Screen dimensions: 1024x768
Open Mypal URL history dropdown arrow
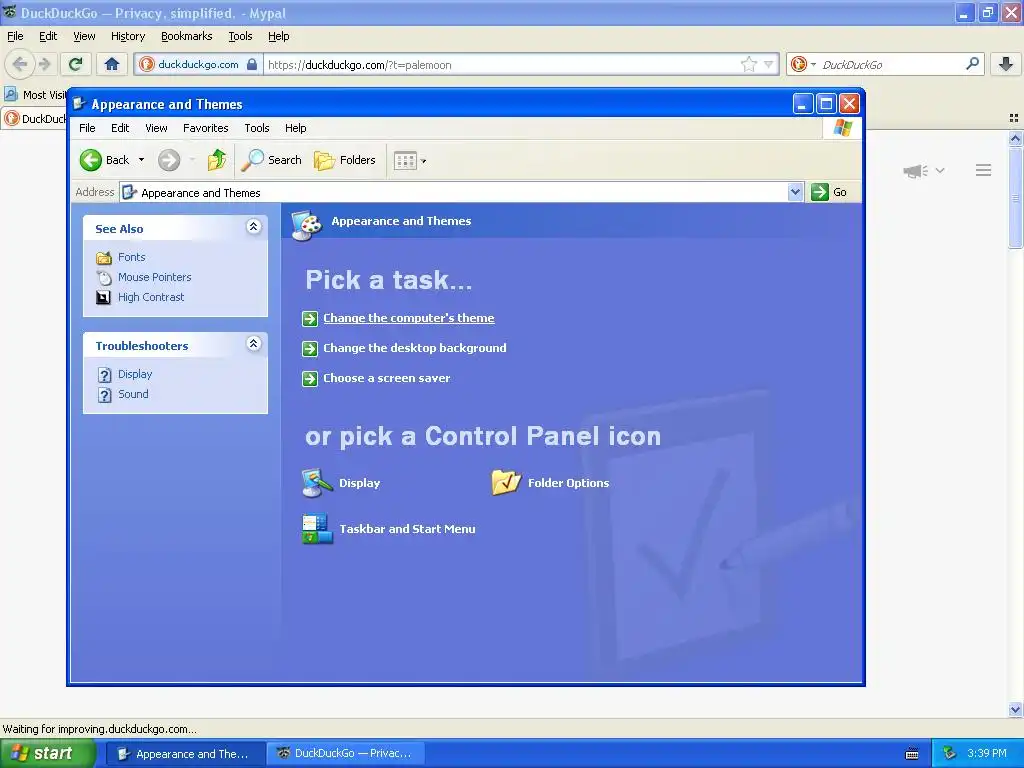[x=769, y=64]
